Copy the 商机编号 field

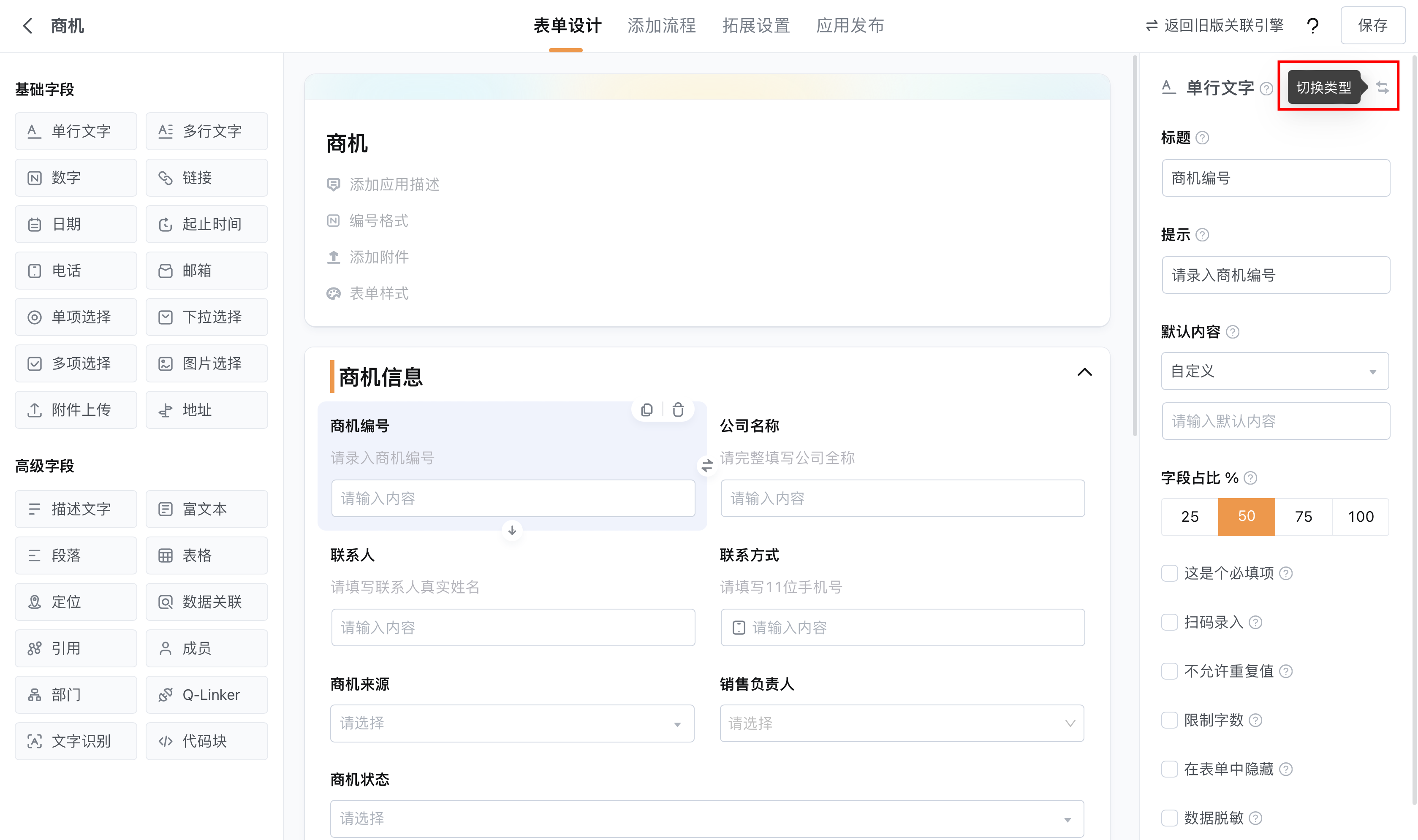[x=647, y=409]
